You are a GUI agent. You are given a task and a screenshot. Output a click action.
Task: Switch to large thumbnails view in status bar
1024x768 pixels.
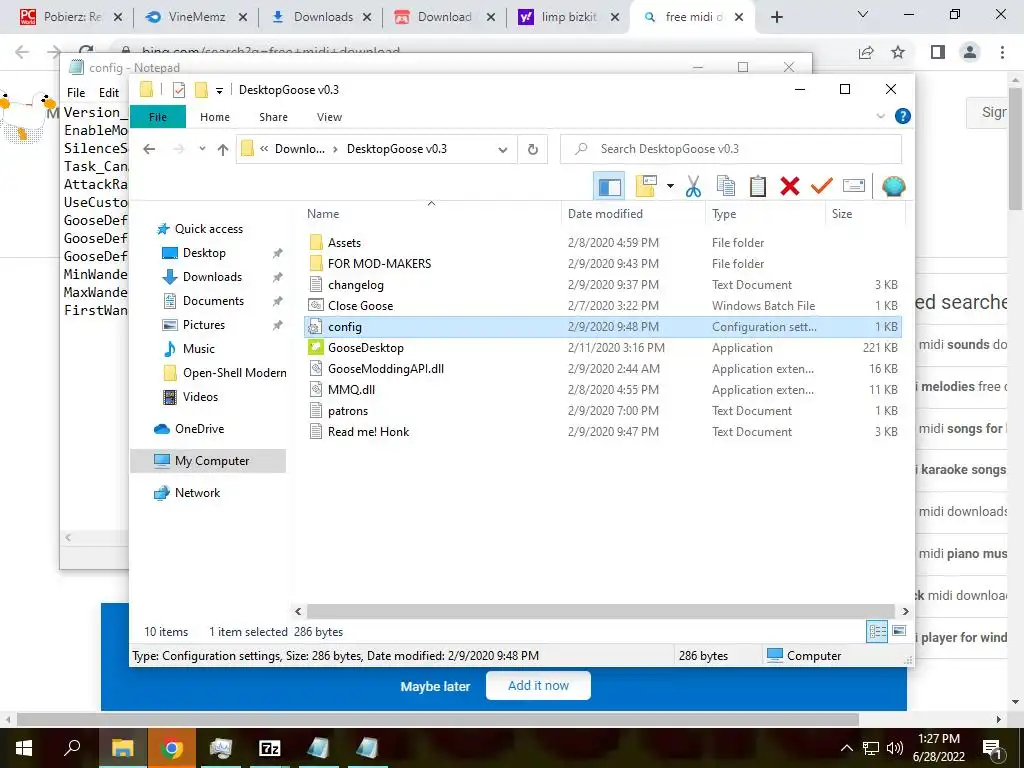pos(899,631)
